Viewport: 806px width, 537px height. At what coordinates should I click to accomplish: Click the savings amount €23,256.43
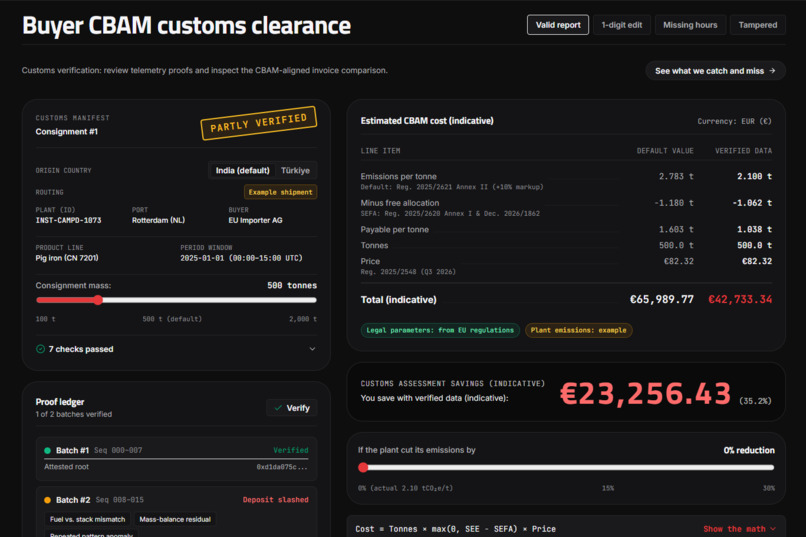coord(645,394)
